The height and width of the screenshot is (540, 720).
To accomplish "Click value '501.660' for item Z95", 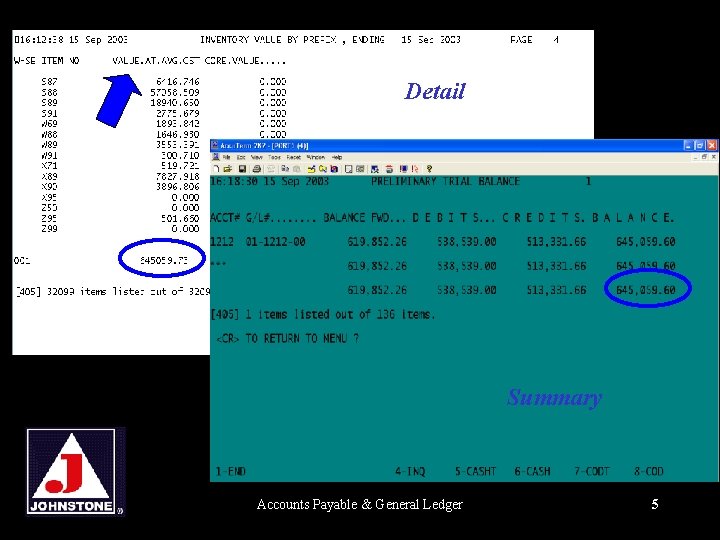I will (x=180, y=219).
